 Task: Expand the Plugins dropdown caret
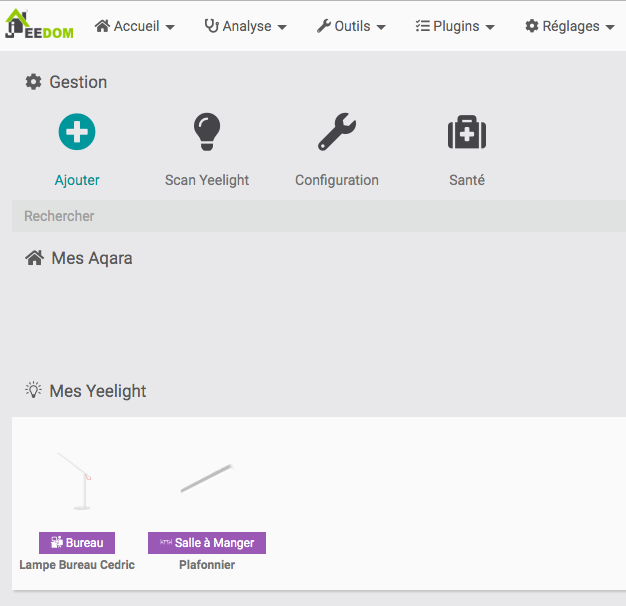pyautogui.click(x=490, y=28)
